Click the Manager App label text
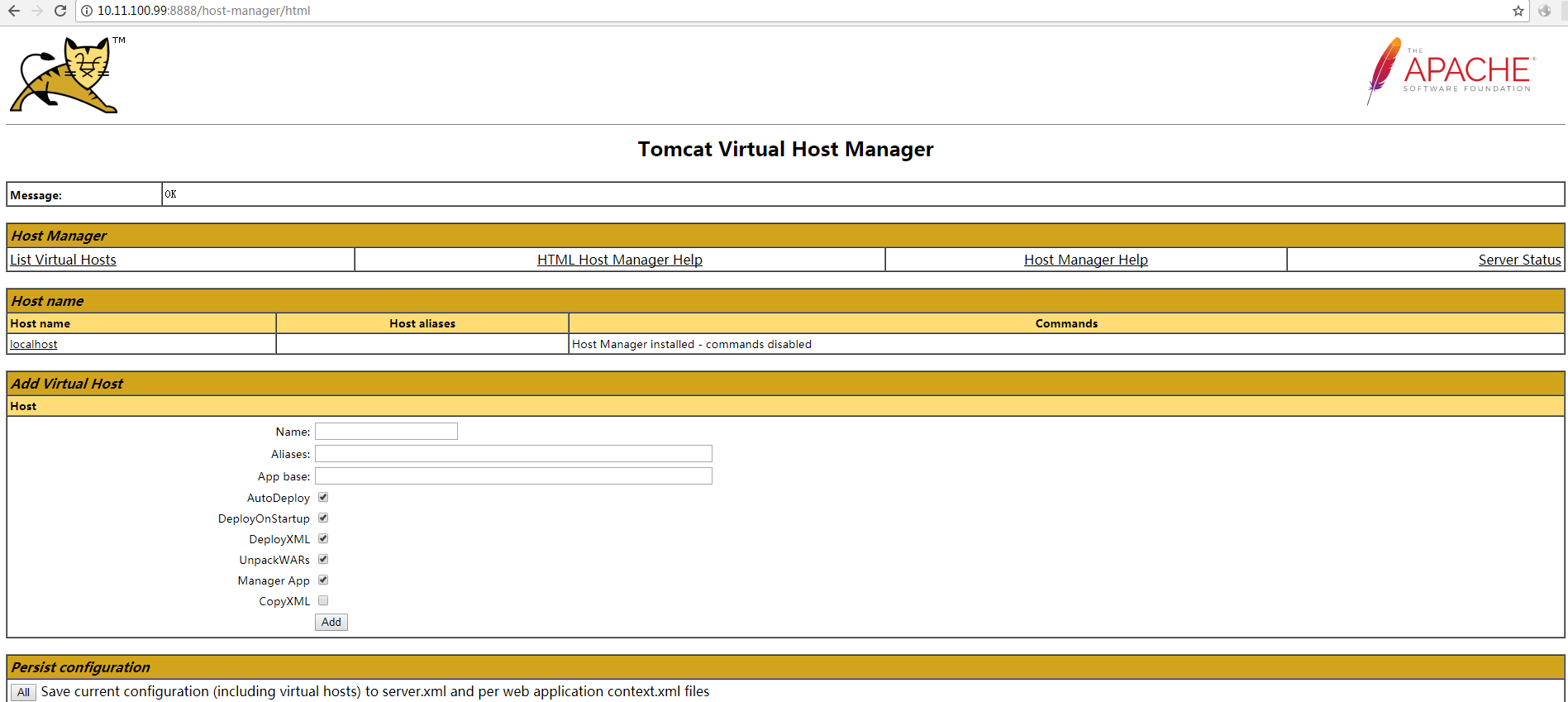The height and width of the screenshot is (702, 1568). 274,580
